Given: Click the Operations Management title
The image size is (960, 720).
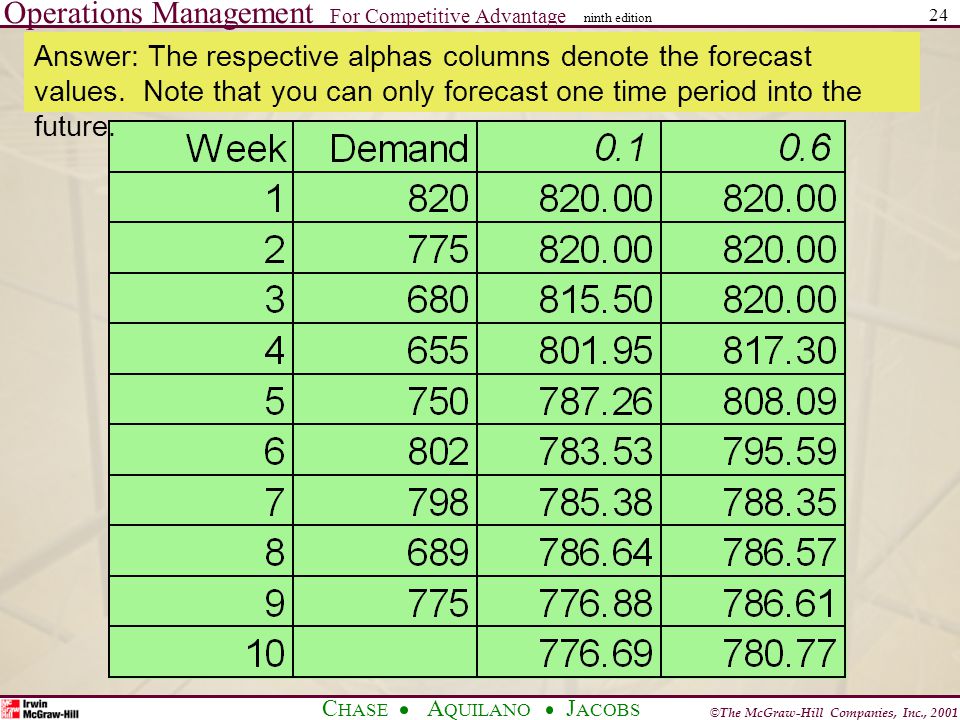Looking at the screenshot, I should click(x=159, y=12).
